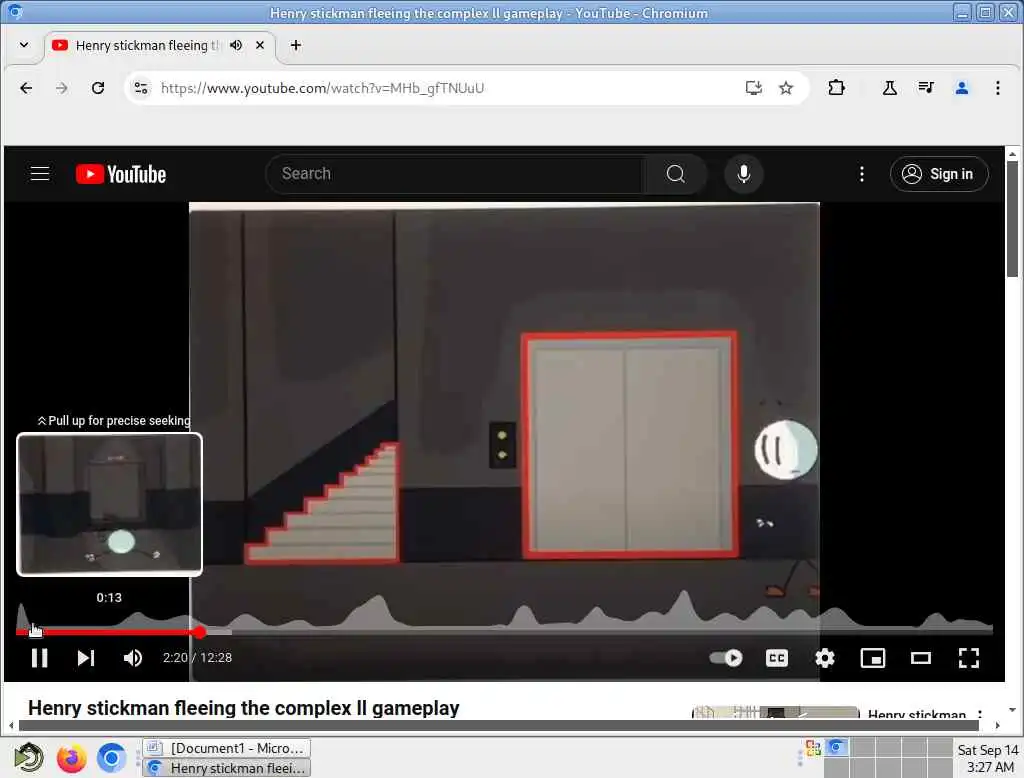Screen dimensions: 1024x778
Task: Open Chromium three-dot main menu
Action: (x=998, y=88)
